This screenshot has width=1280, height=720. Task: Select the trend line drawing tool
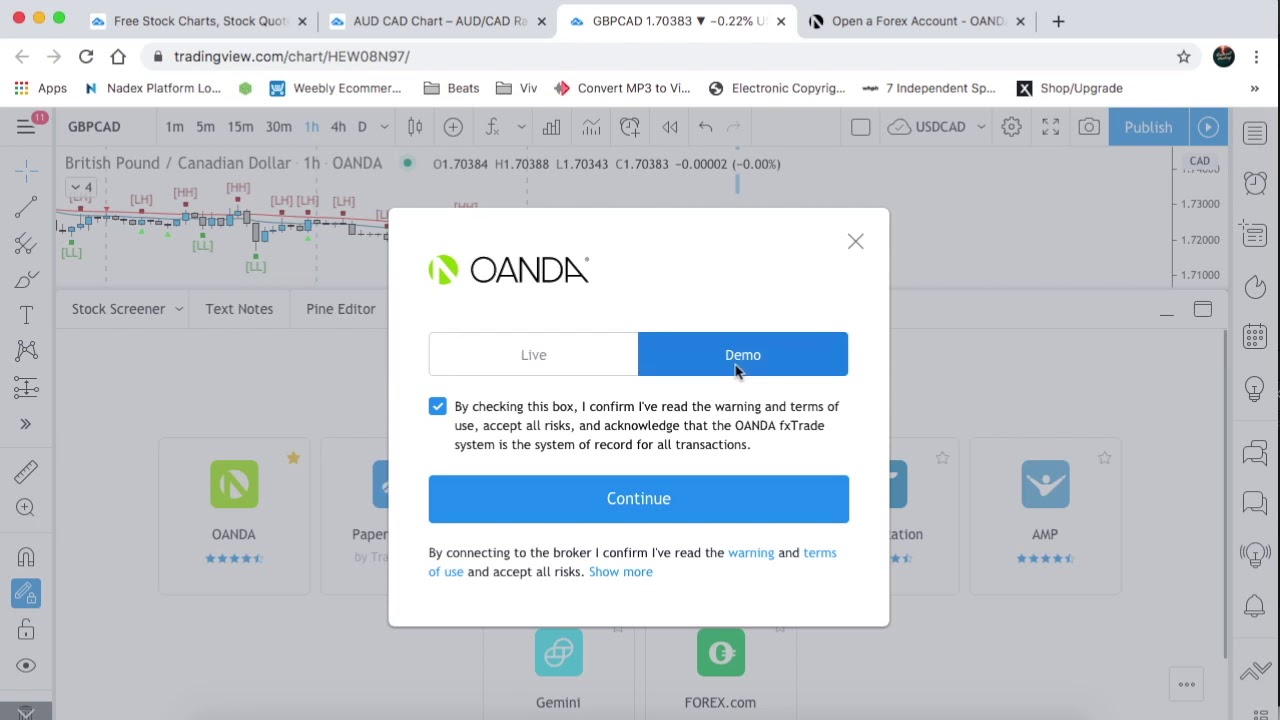26,207
